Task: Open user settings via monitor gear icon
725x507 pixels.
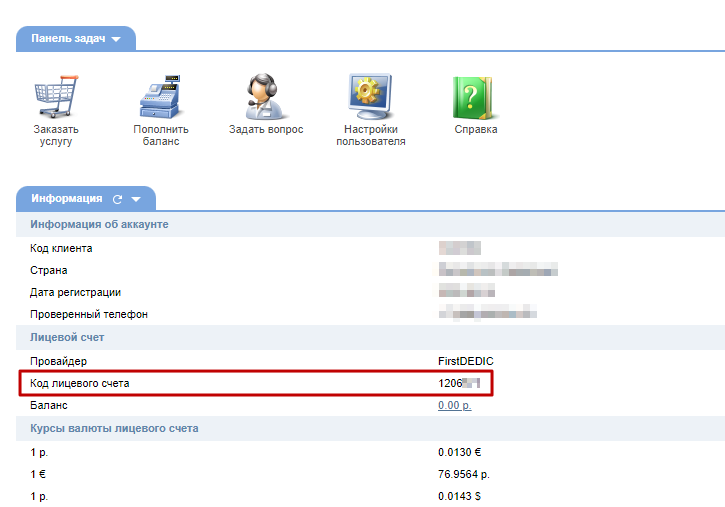Action: tap(370, 97)
